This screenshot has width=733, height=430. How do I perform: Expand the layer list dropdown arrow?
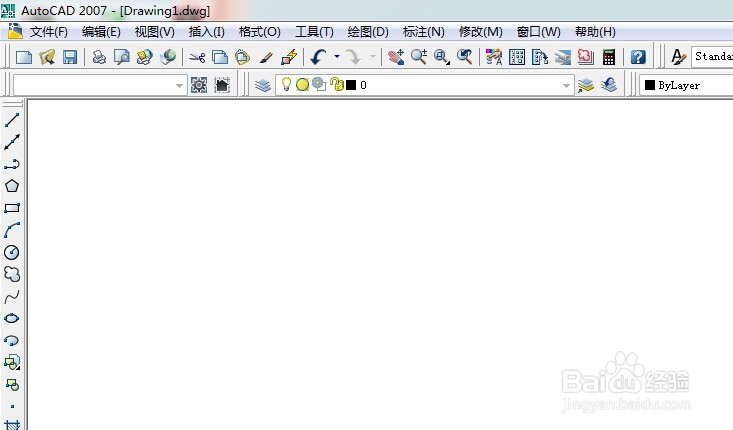point(566,86)
